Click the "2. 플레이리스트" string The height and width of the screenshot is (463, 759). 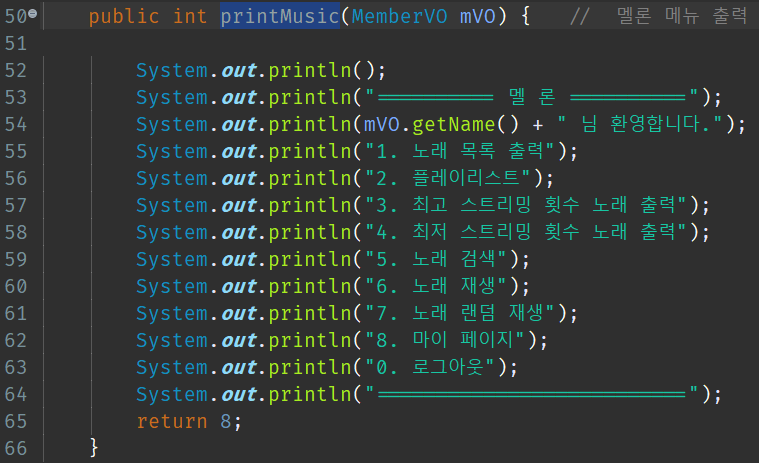448,179
